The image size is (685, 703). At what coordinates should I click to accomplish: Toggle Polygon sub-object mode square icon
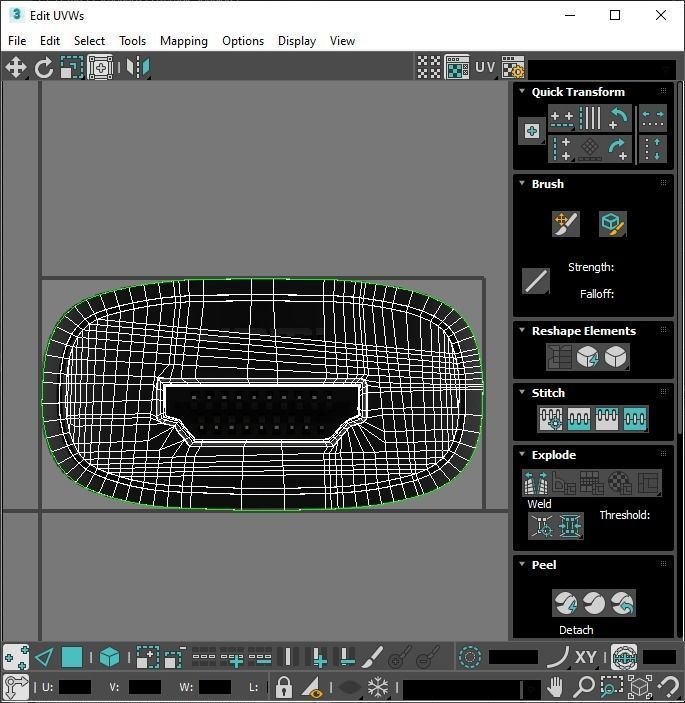(72, 657)
